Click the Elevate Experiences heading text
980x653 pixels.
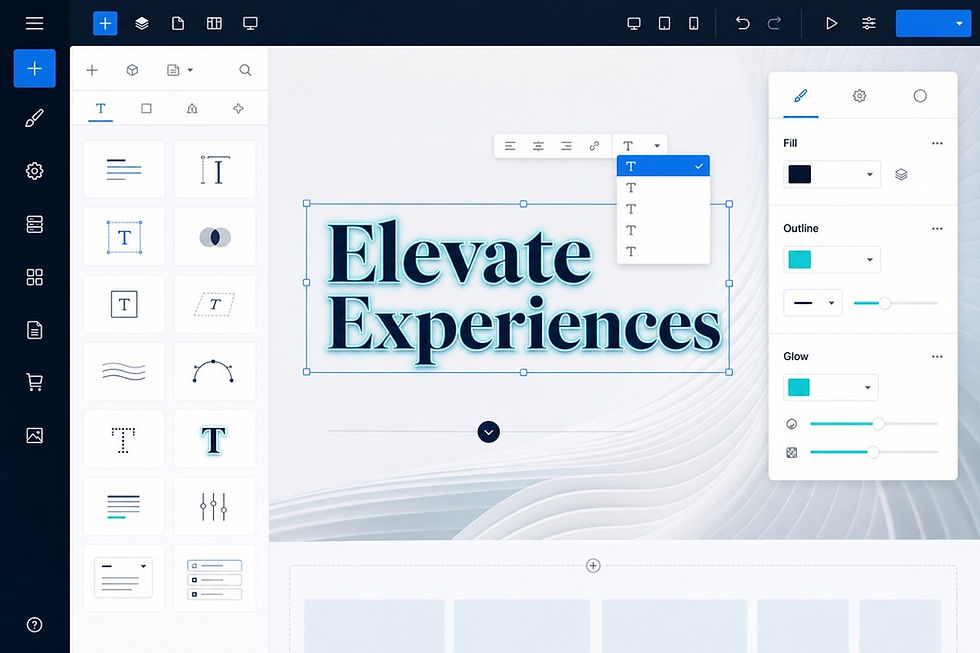pos(522,291)
